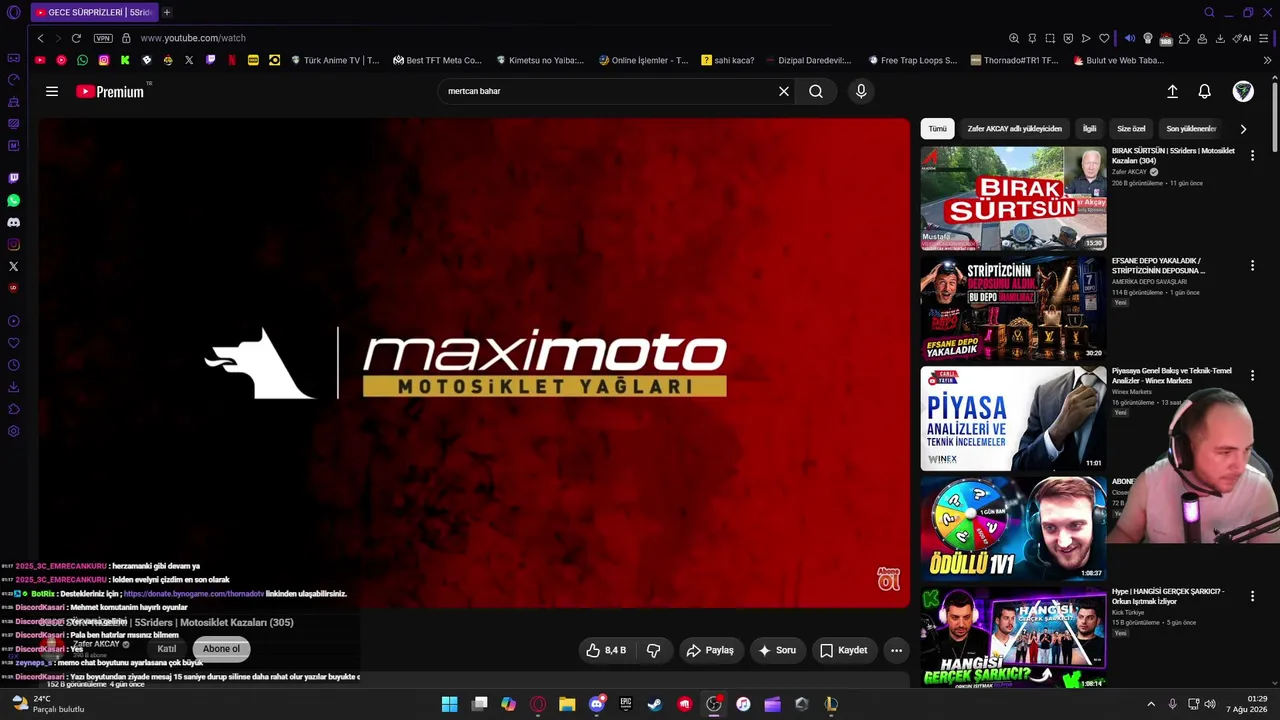Subscribe using the Abone ol button
This screenshot has height=720, width=1280.
[221, 649]
